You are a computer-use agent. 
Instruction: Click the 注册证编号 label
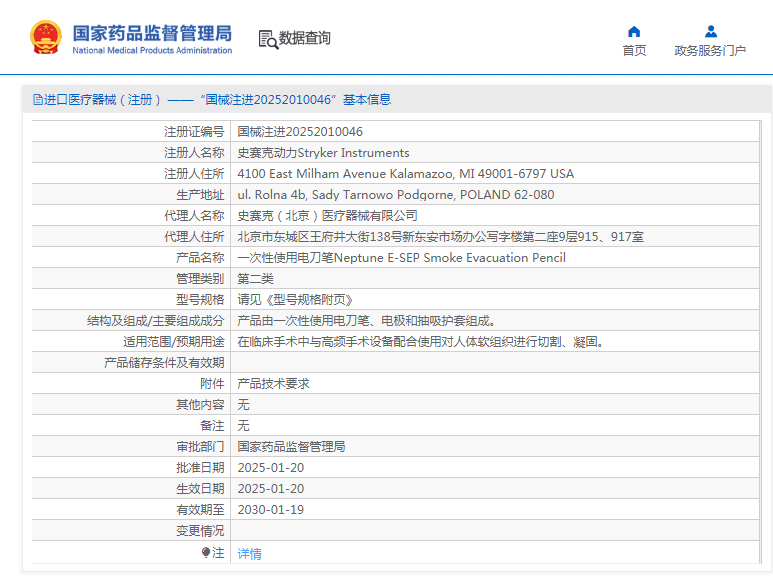click(194, 132)
